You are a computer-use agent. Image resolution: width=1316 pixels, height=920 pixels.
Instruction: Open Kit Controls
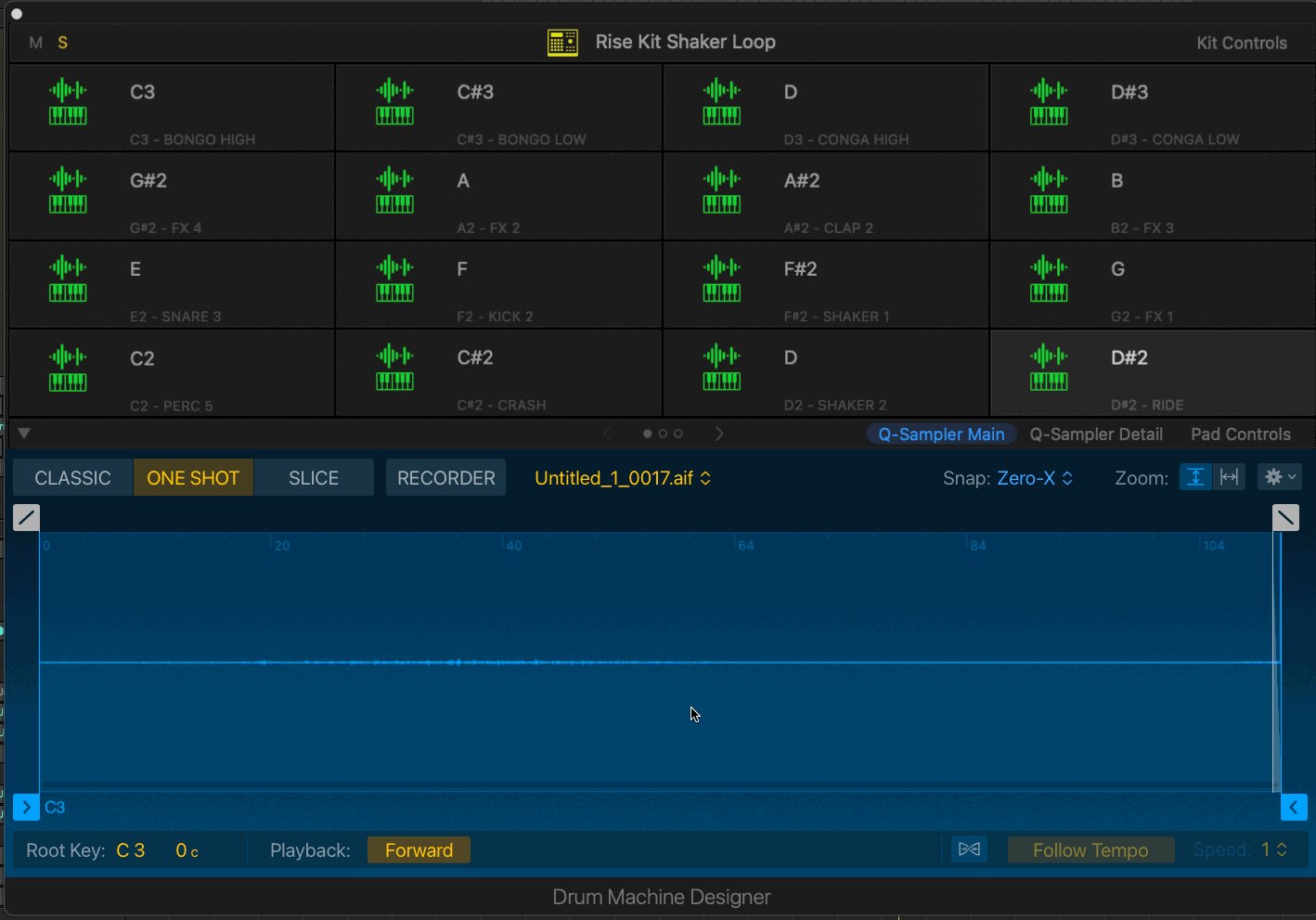pyautogui.click(x=1242, y=42)
